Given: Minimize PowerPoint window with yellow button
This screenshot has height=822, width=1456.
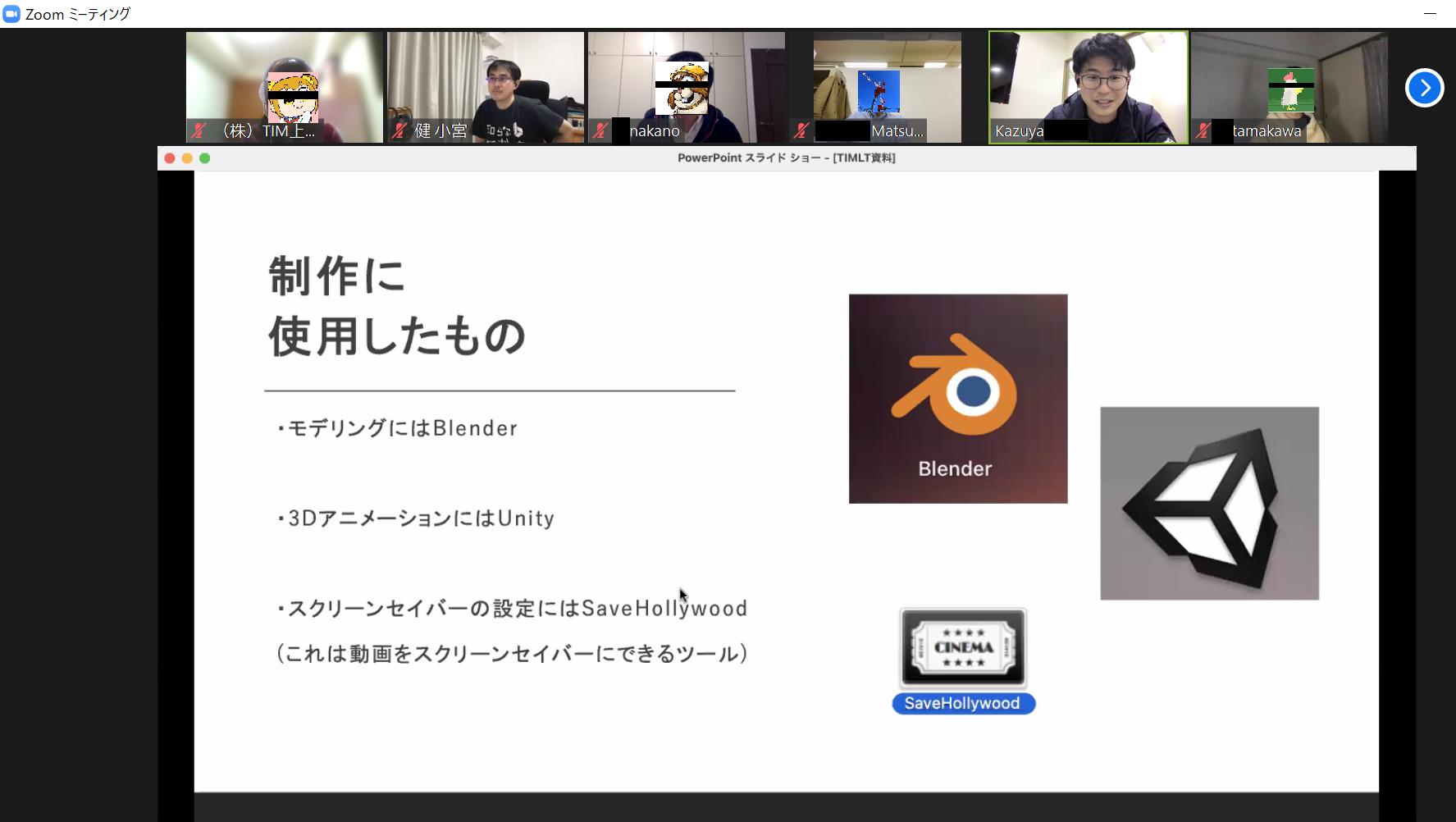Looking at the screenshot, I should coord(187,158).
